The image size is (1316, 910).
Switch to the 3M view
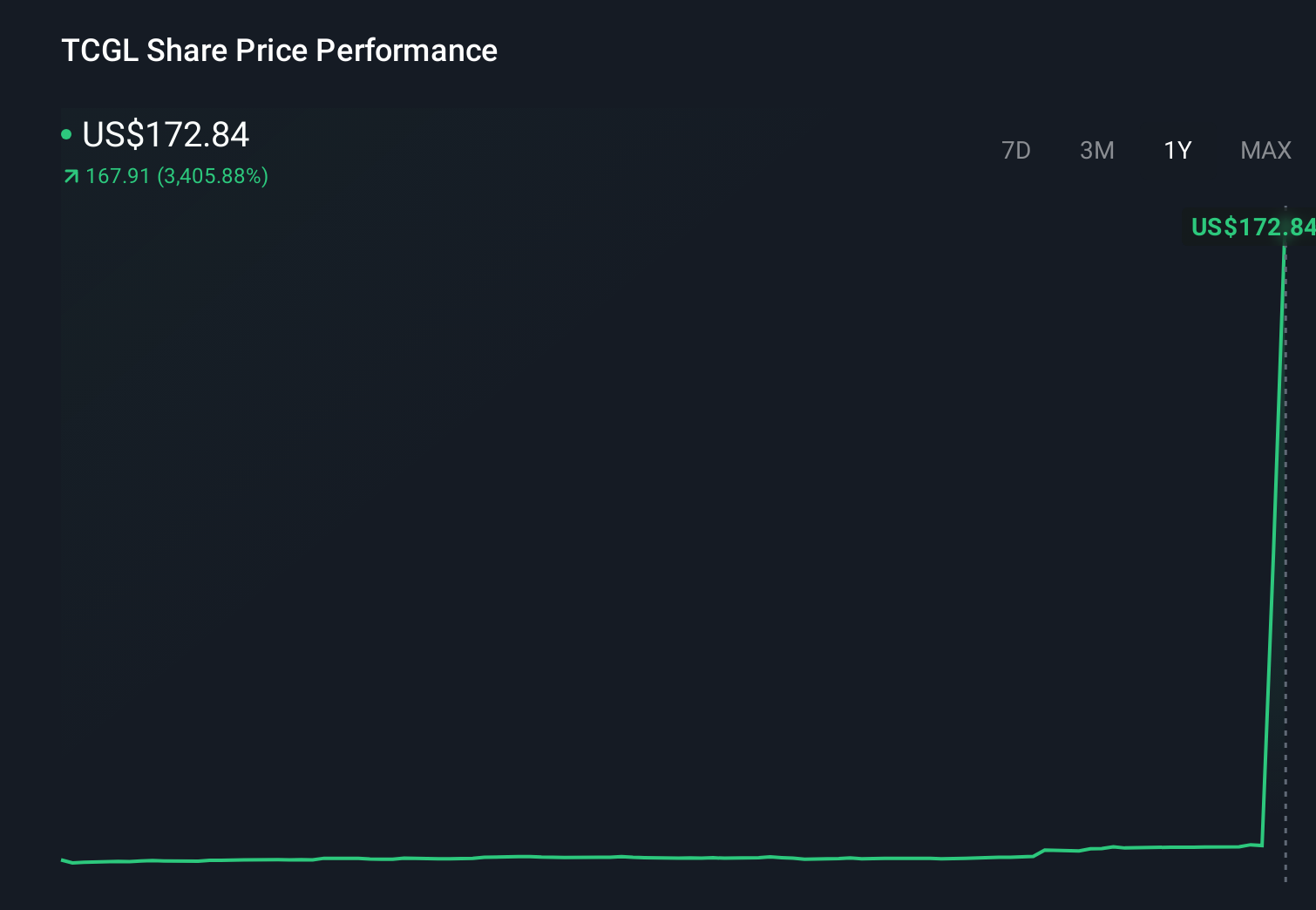click(x=1097, y=150)
